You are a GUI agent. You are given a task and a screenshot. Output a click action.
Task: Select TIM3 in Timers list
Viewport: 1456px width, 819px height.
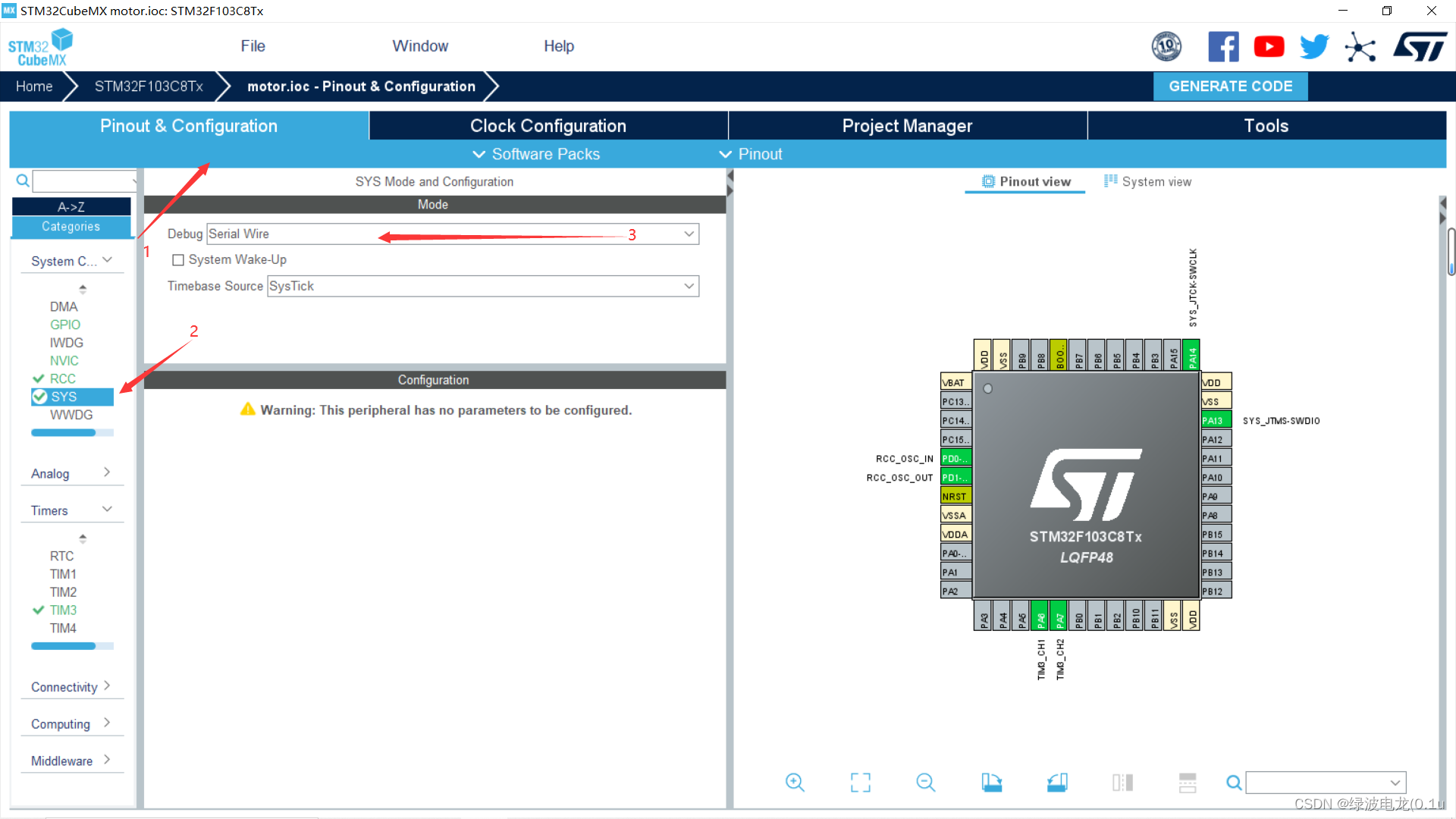[x=63, y=610]
